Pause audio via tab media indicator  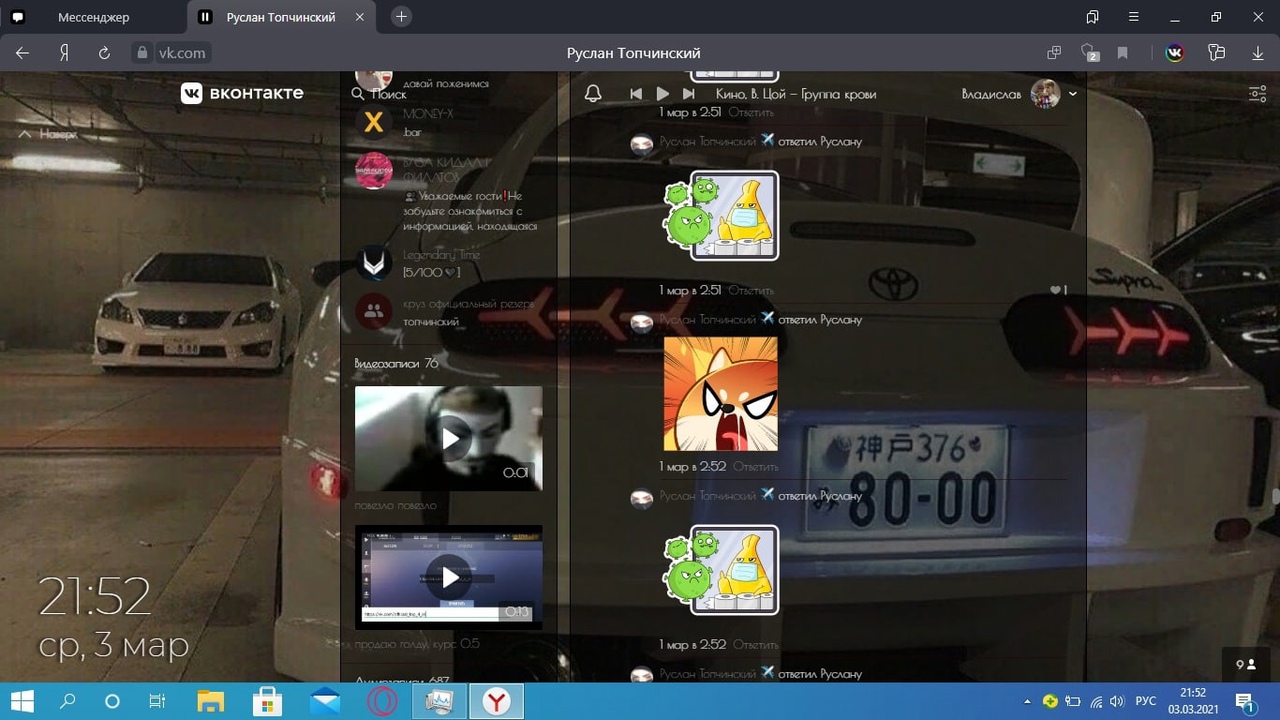pos(205,17)
